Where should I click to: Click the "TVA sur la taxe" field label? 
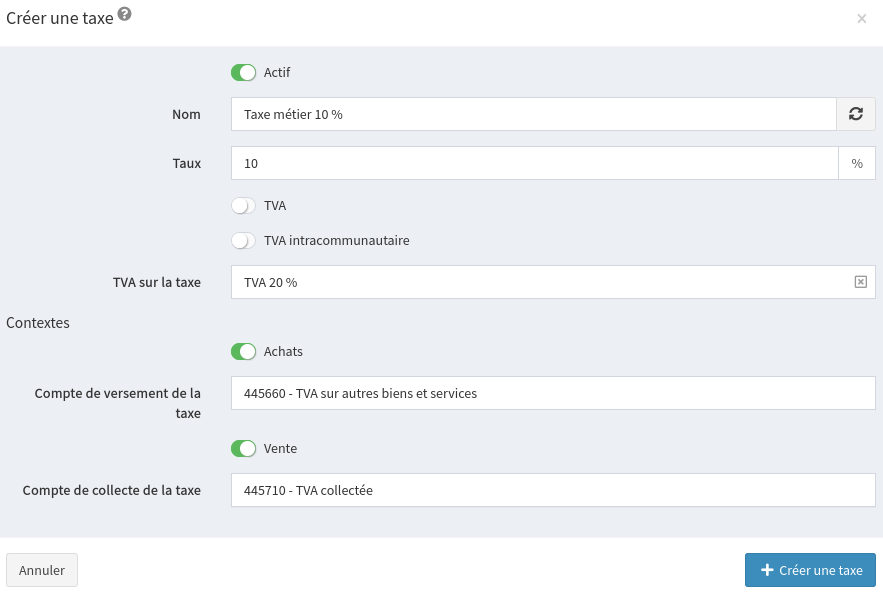click(x=156, y=282)
